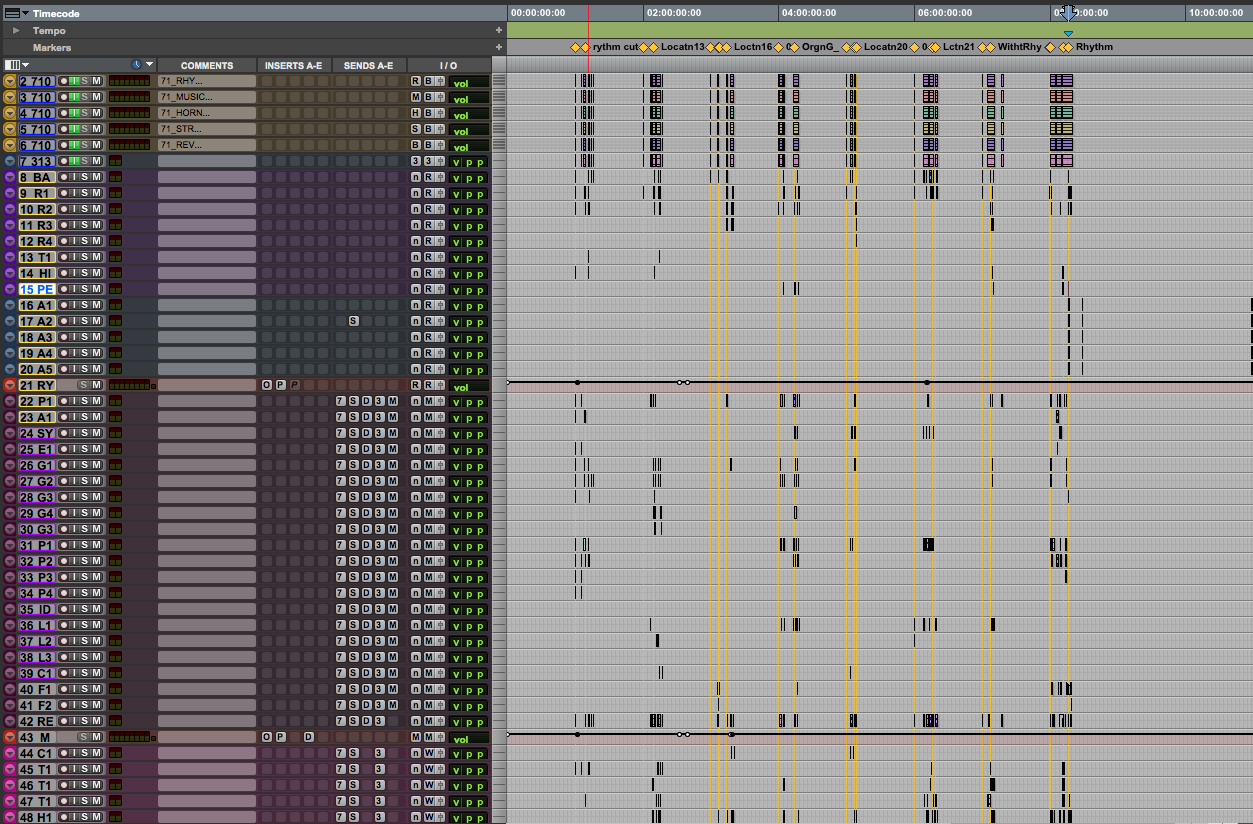This screenshot has height=824, width=1253.
Task: Toggle mute on track 43 M
Action: [96, 737]
